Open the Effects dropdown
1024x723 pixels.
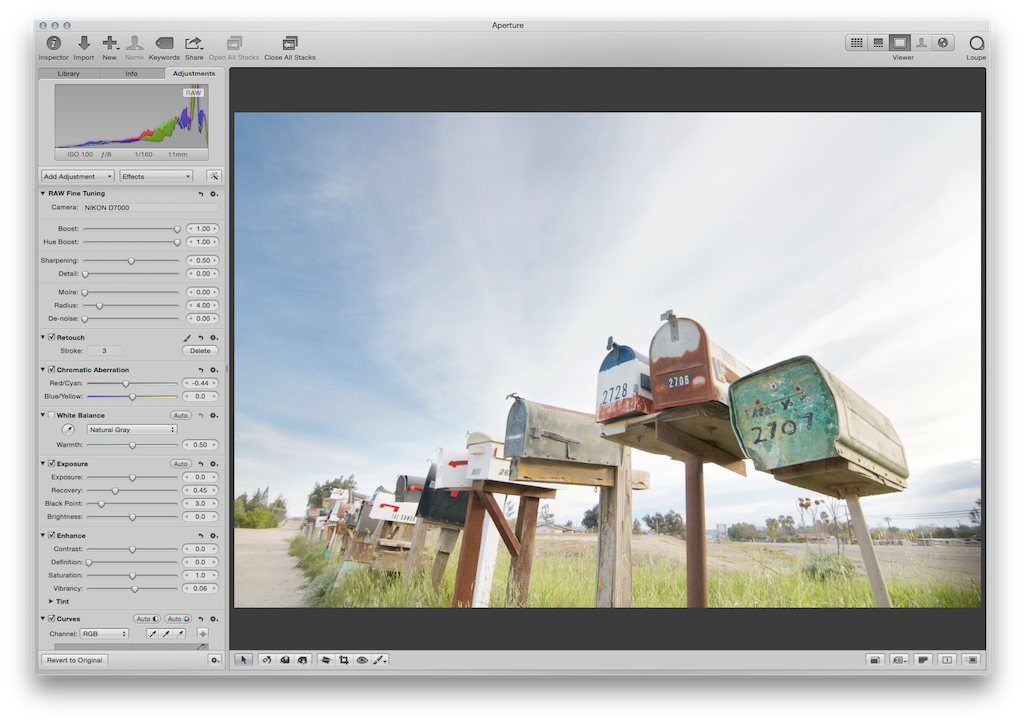click(x=156, y=176)
